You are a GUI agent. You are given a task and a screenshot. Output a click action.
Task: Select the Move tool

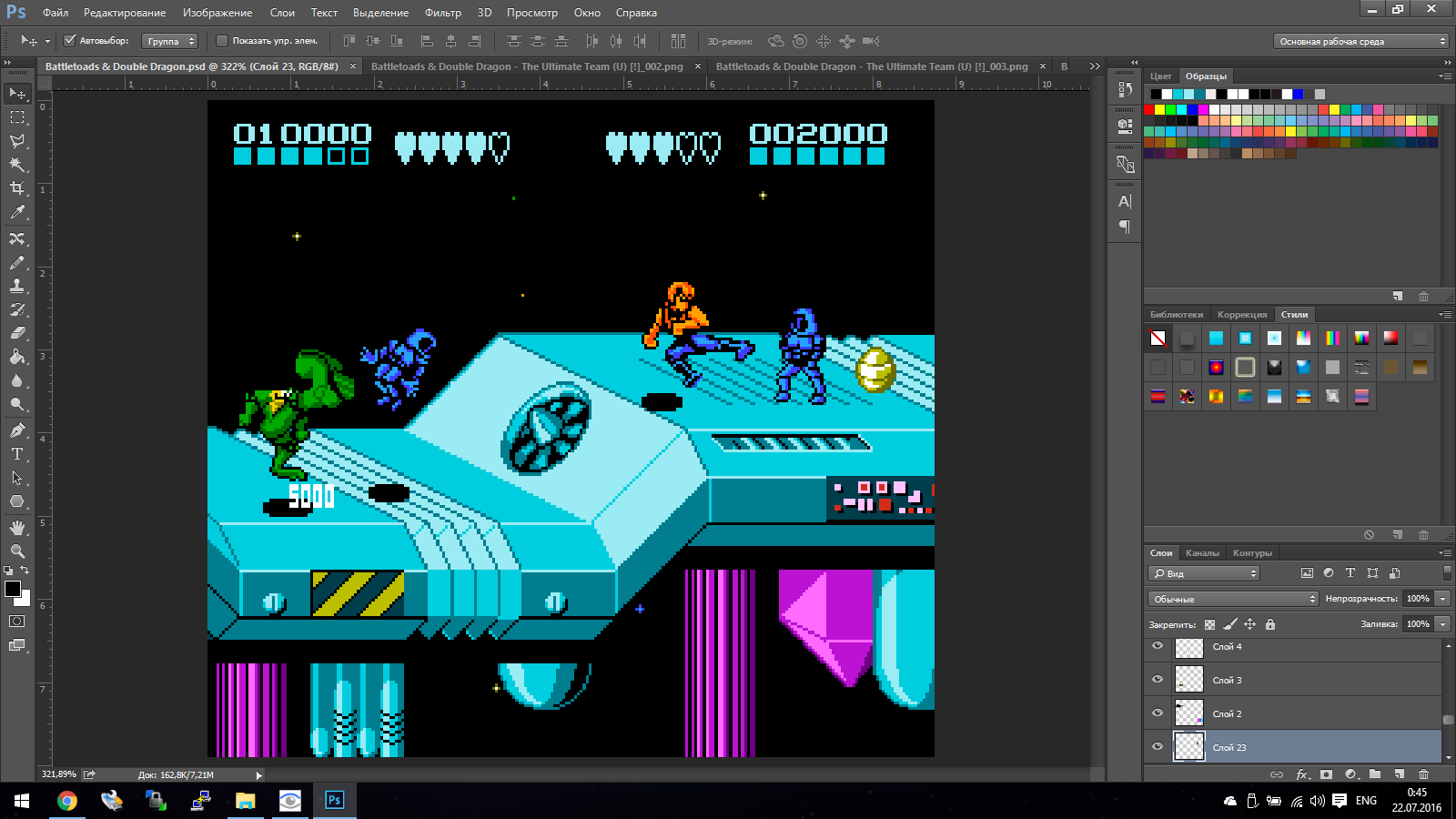17,94
